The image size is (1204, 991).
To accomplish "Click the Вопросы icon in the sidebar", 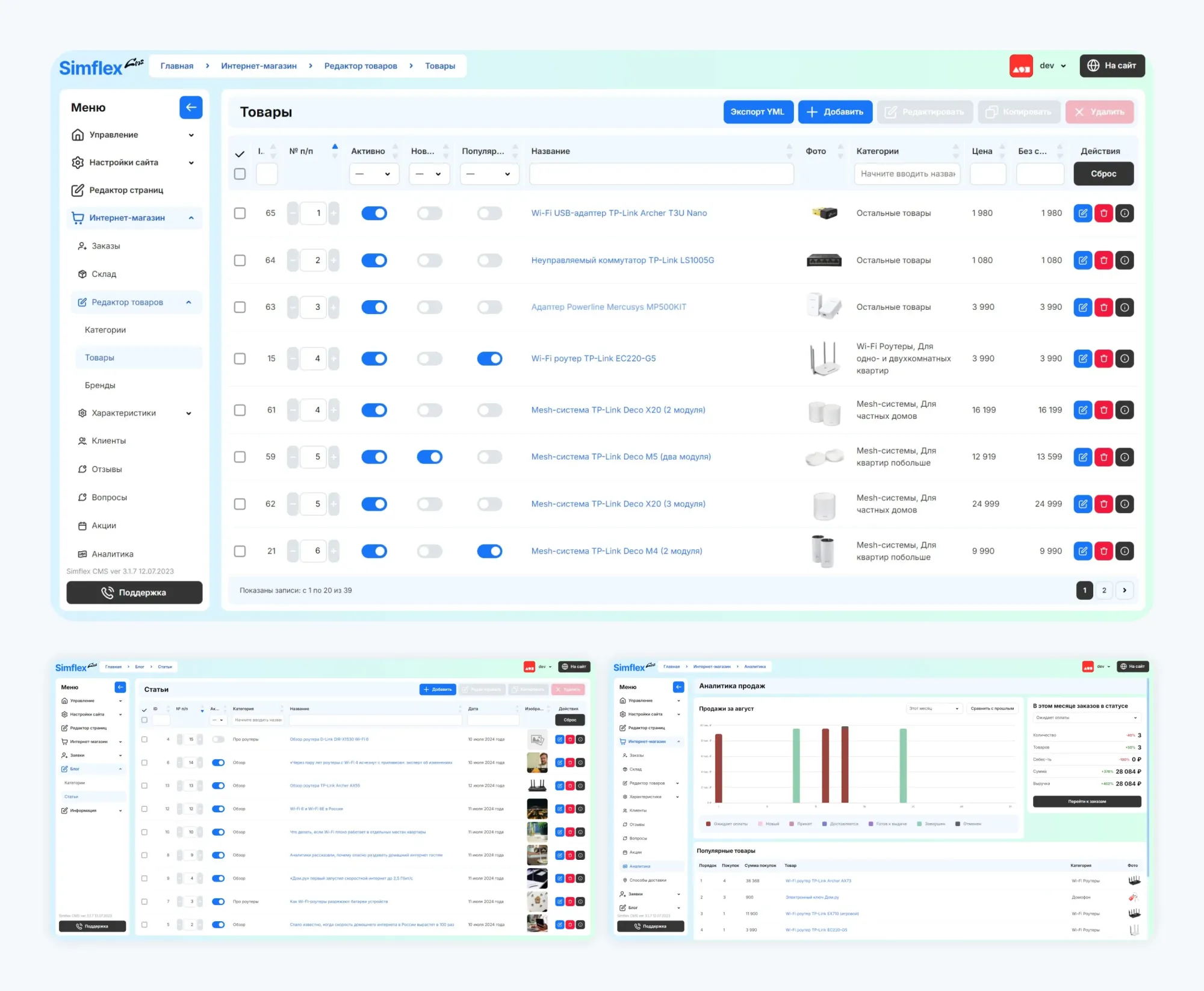I will (82, 498).
